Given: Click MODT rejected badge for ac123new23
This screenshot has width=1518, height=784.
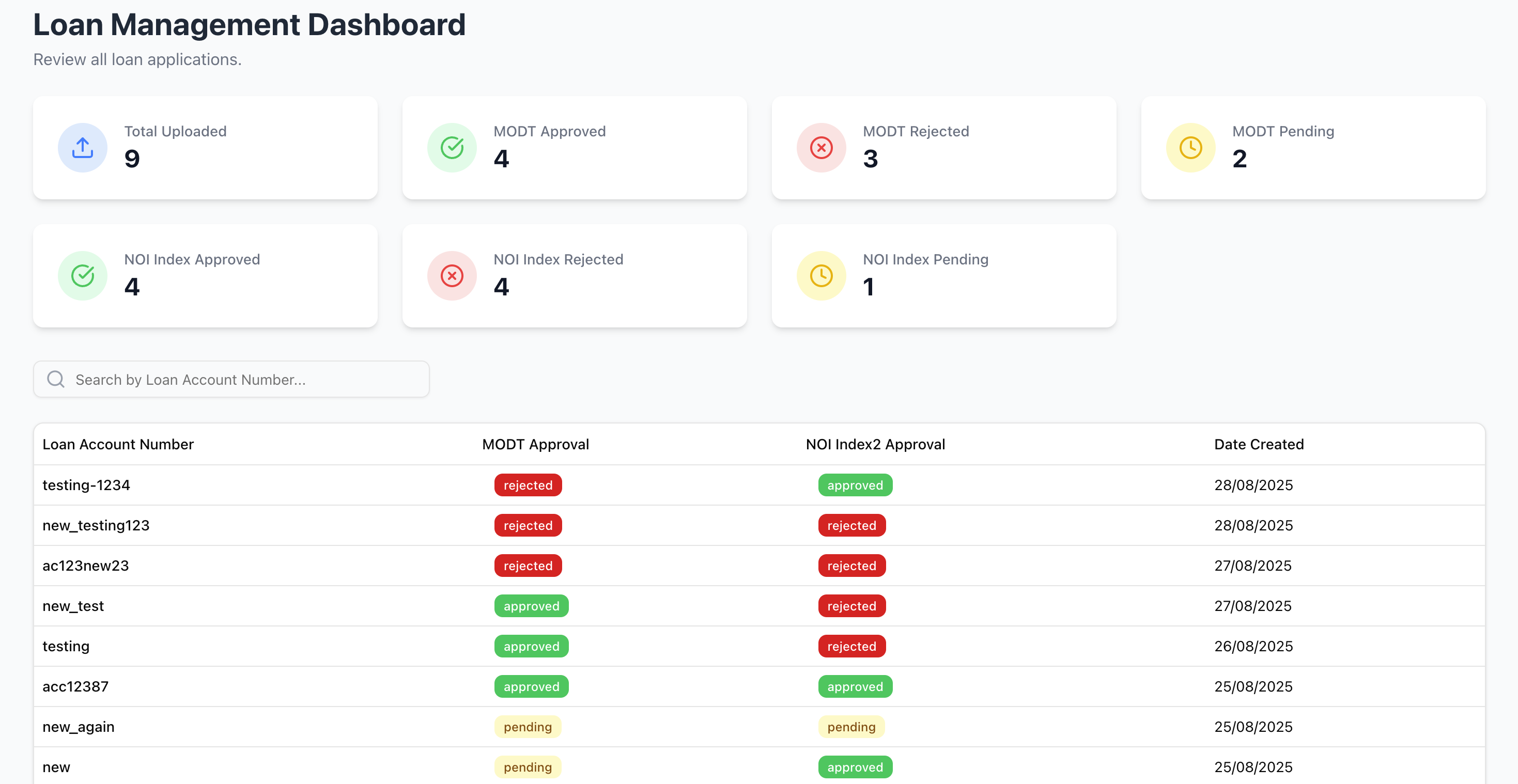Looking at the screenshot, I should tap(528, 566).
